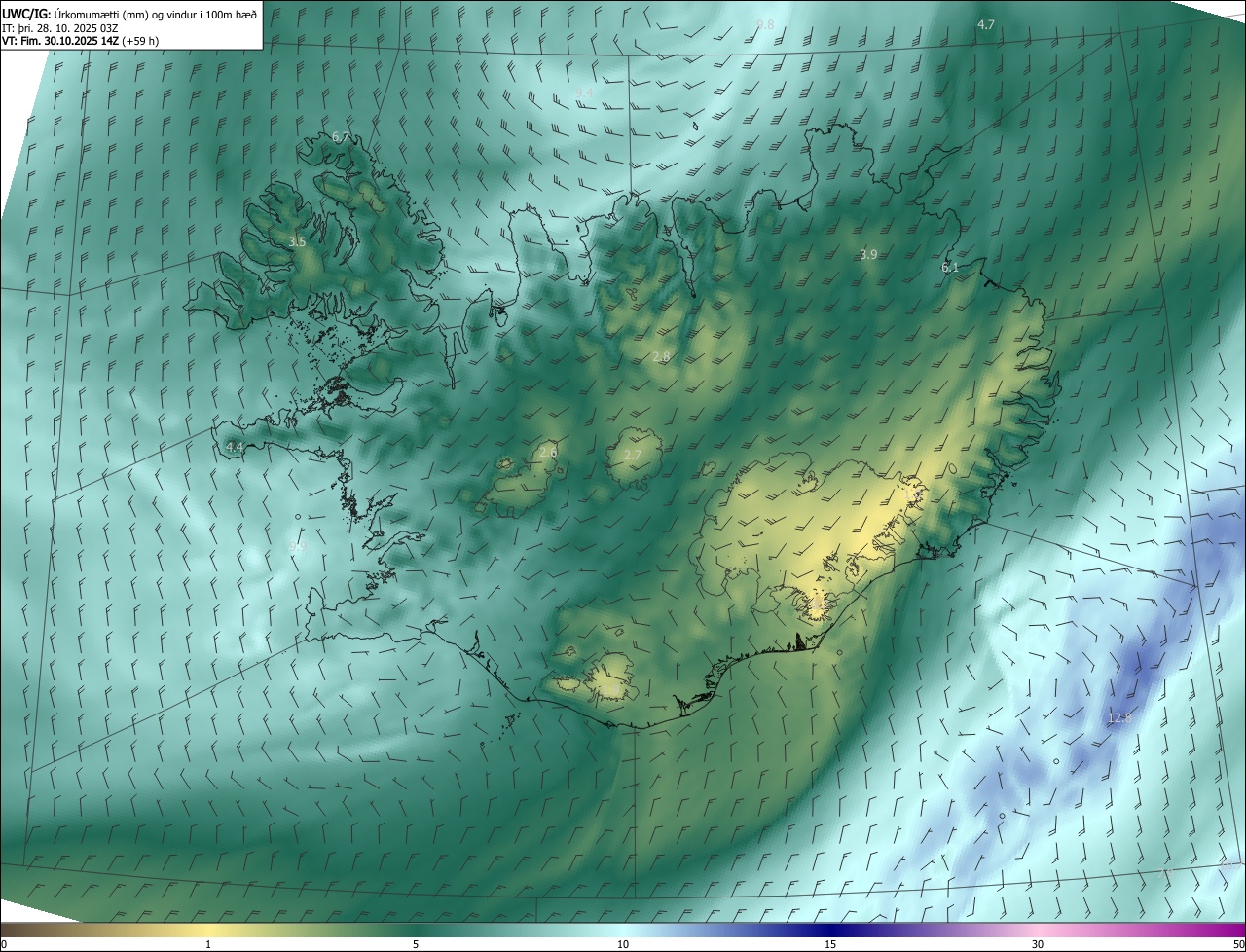Click the "1" tick on the color scale
Screen dimensions: 1246x952
point(208,944)
